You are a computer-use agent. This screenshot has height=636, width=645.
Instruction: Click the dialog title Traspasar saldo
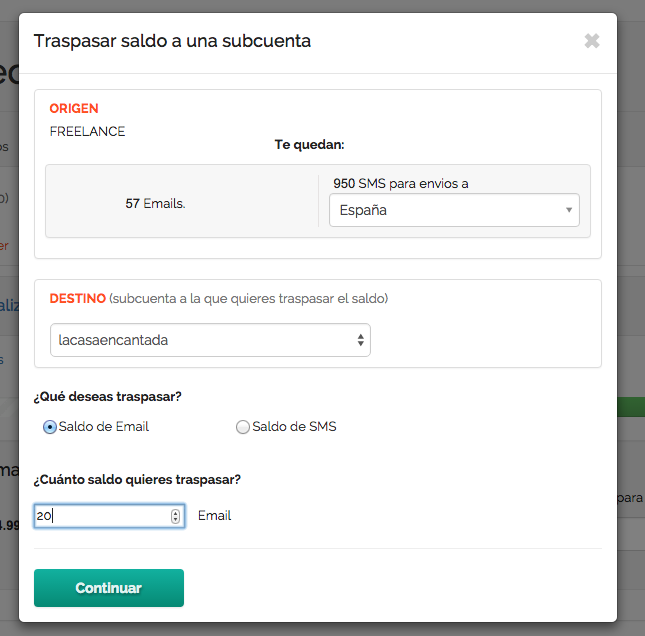(172, 41)
